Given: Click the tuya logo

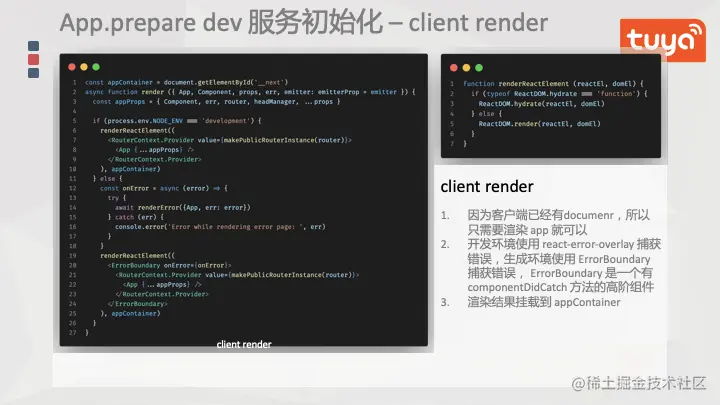Looking at the screenshot, I should (663, 40).
